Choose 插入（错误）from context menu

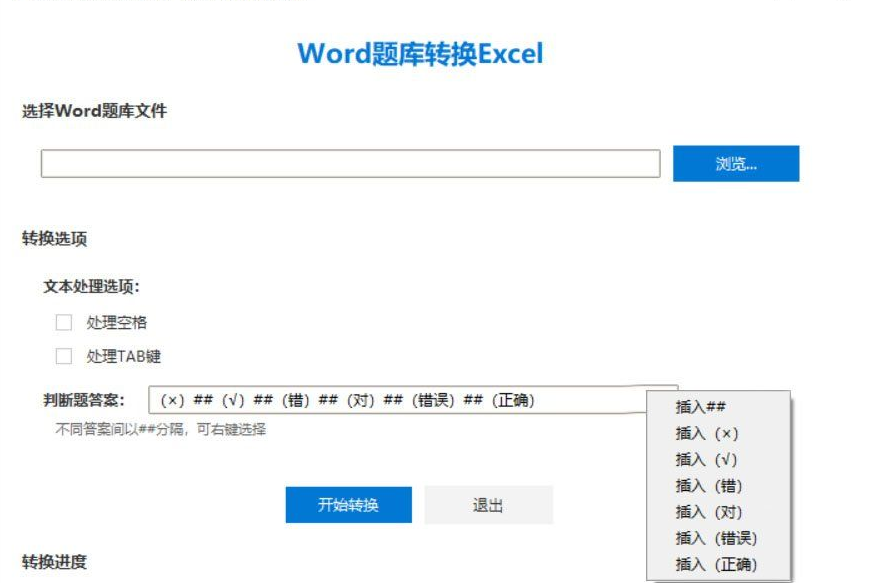pyautogui.click(x=718, y=538)
